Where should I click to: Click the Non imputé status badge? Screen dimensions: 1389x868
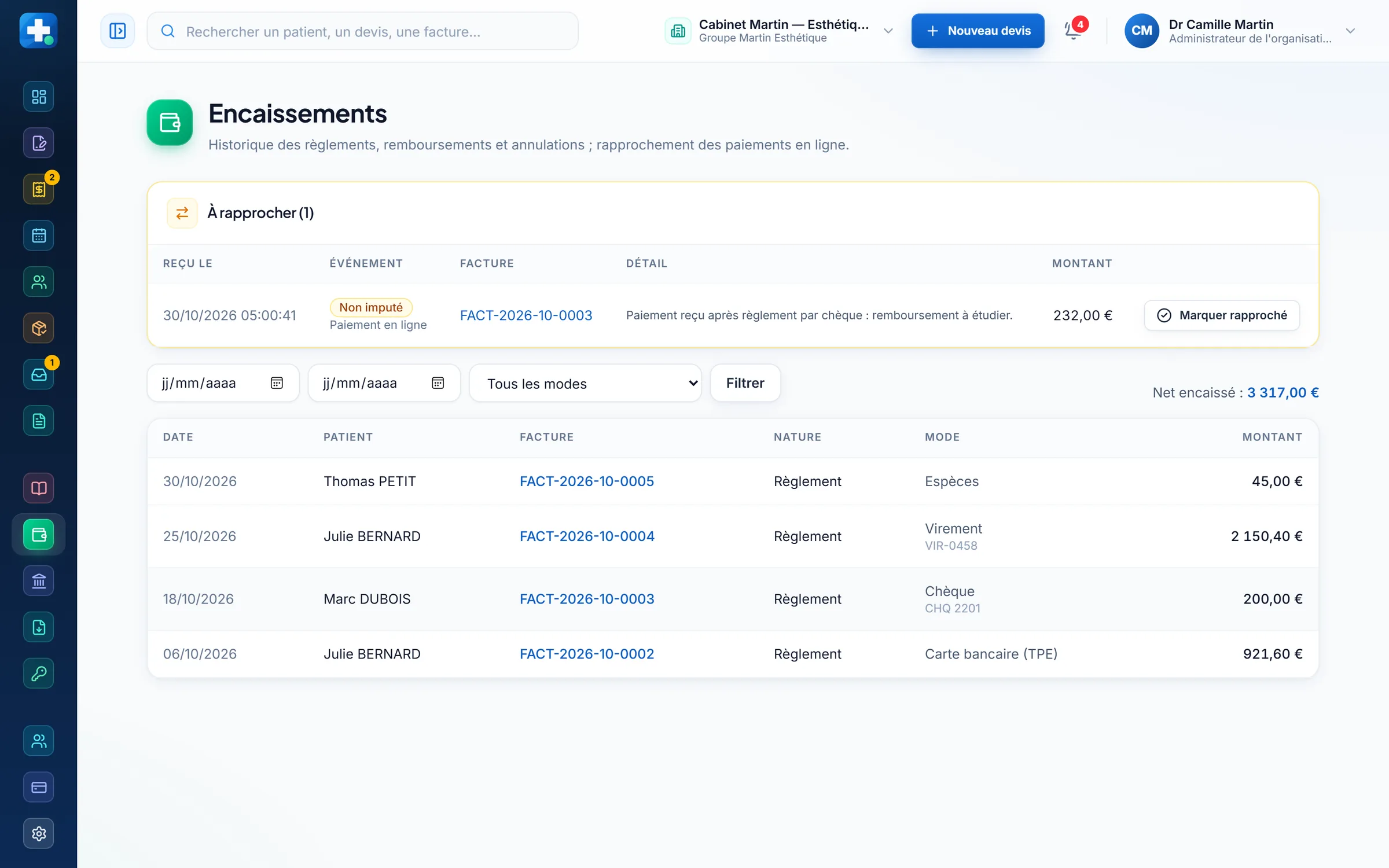[371, 307]
